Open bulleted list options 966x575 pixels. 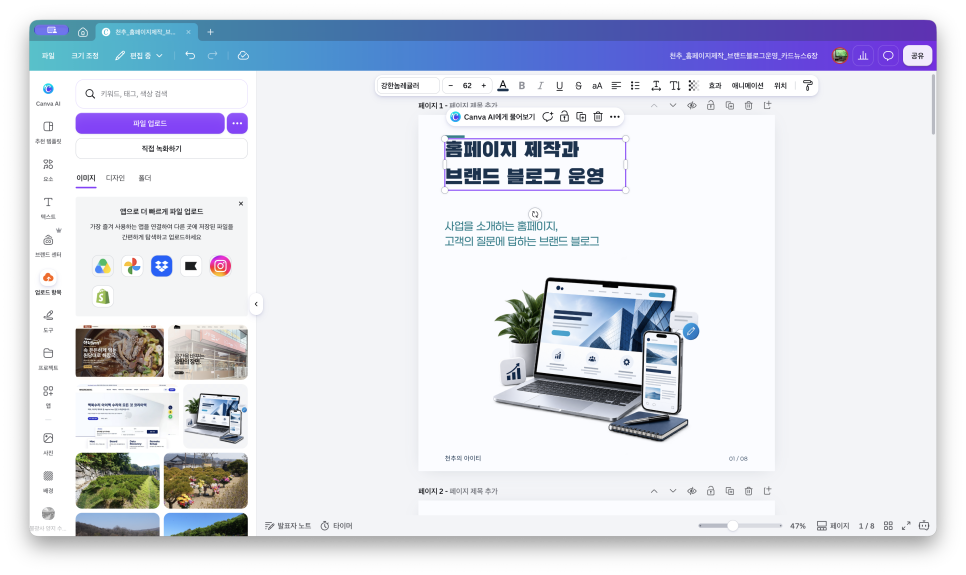(635, 86)
